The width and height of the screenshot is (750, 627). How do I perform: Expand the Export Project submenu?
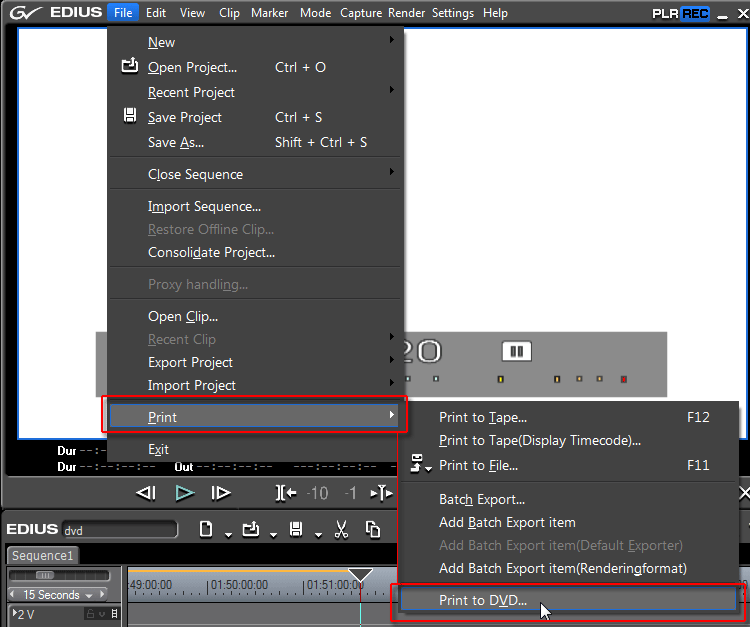[x=254, y=362]
